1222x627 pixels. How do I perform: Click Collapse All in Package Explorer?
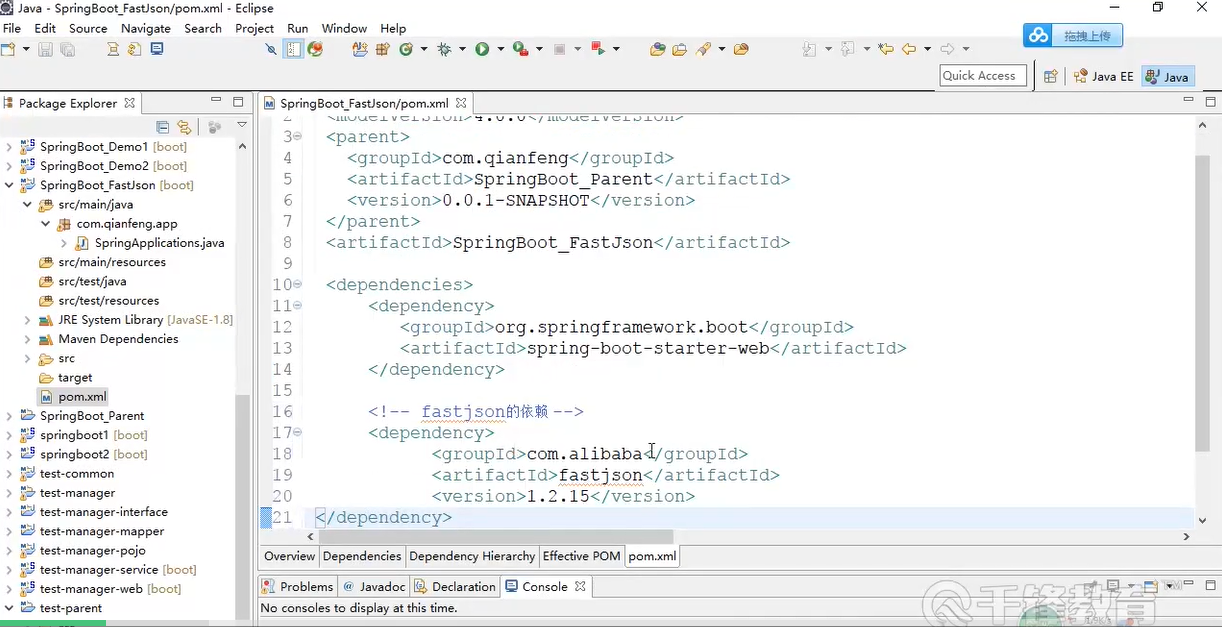163,127
